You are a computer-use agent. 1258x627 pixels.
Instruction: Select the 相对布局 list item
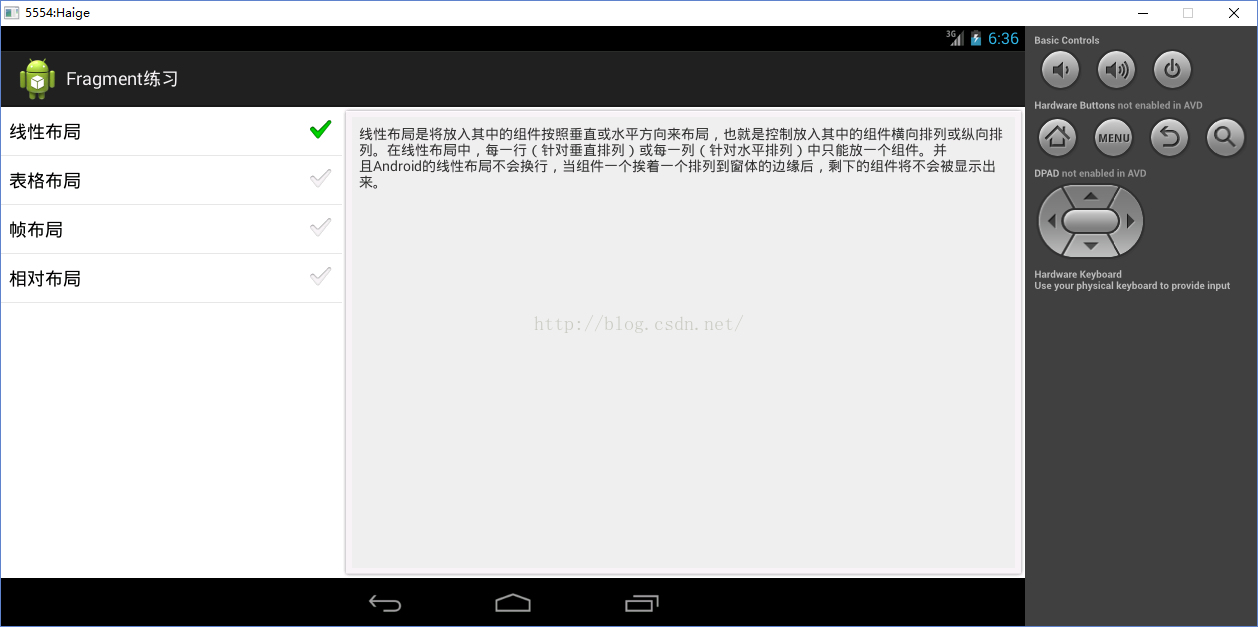pos(171,278)
